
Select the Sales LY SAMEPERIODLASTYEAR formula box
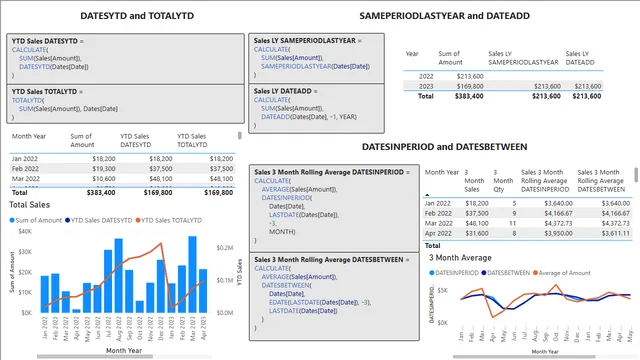[x=316, y=58]
